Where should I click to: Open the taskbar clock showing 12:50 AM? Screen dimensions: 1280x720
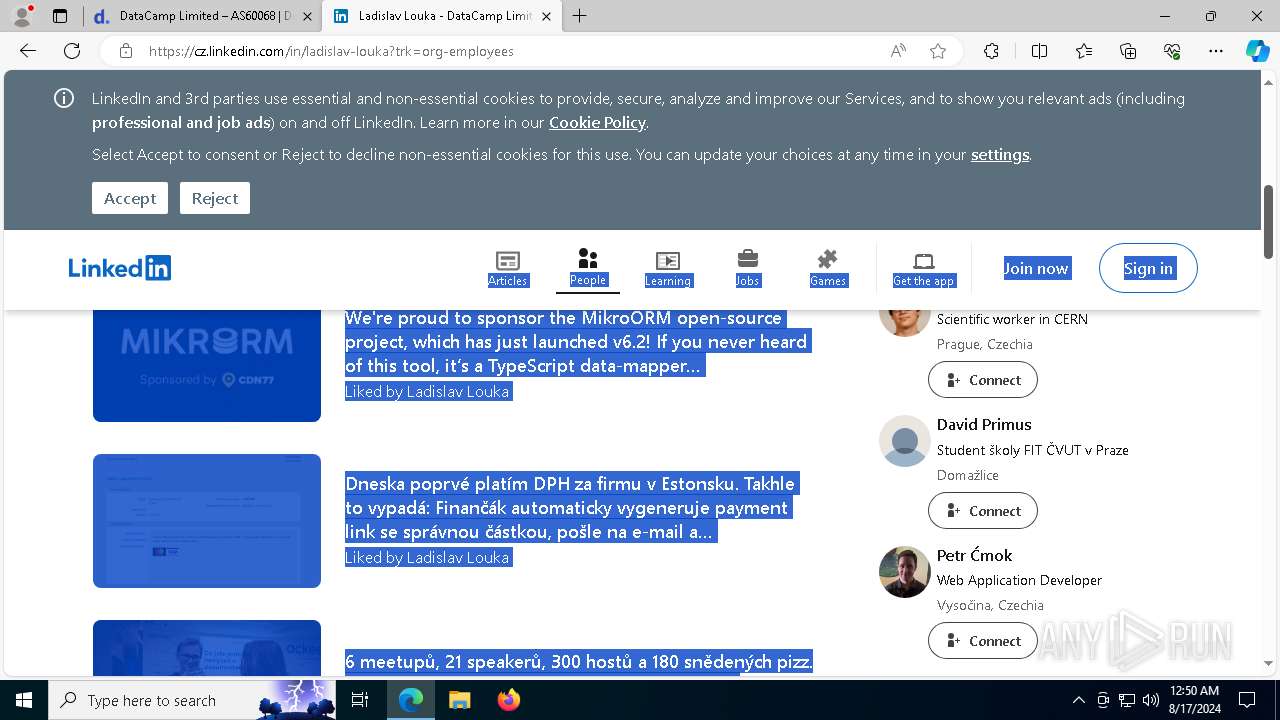point(1194,700)
